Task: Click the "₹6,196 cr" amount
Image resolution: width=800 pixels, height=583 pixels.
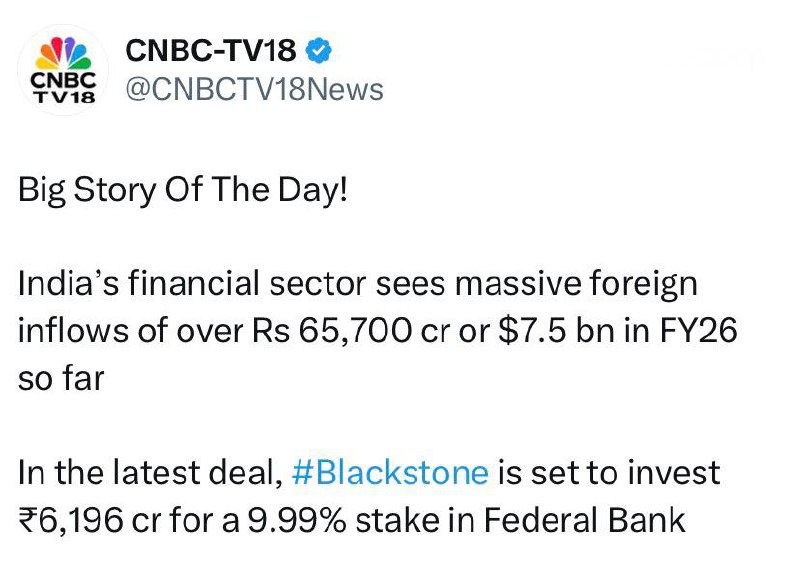Action: pos(80,520)
